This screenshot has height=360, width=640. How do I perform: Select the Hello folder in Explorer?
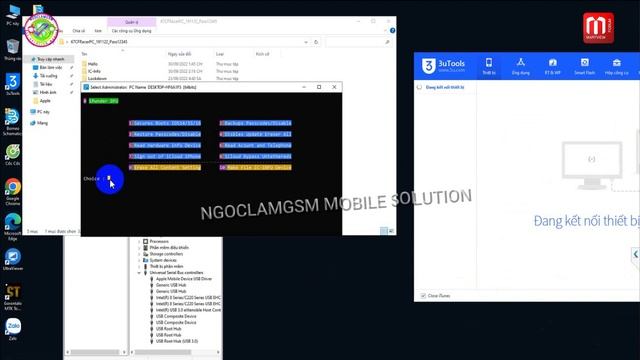93,64
